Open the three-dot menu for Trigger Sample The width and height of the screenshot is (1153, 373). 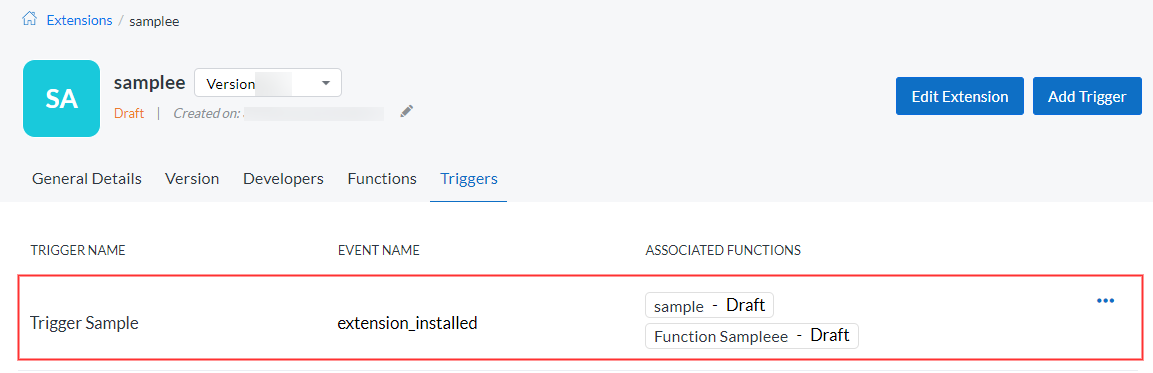[x=1105, y=300]
